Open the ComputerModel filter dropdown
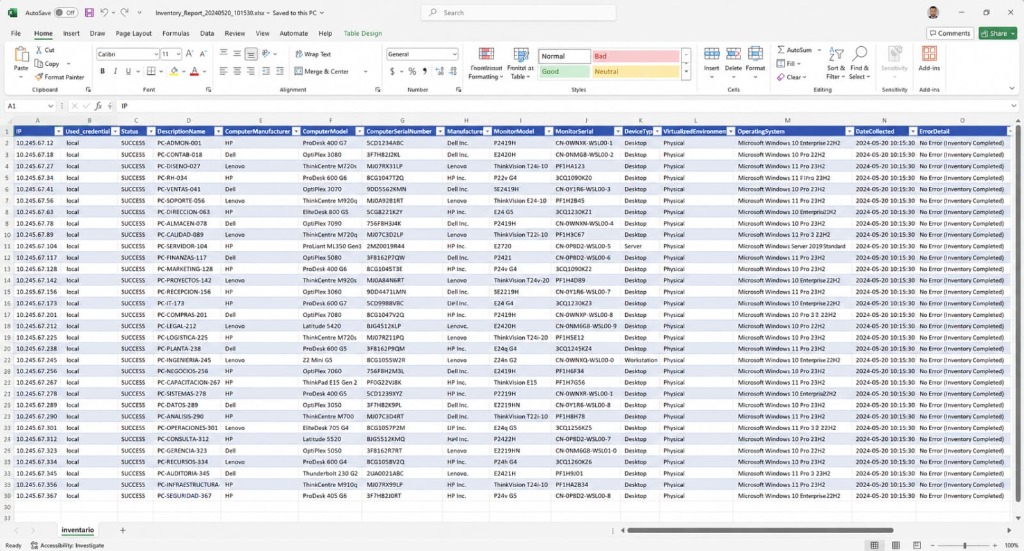The width and height of the screenshot is (1024, 551). (x=359, y=131)
